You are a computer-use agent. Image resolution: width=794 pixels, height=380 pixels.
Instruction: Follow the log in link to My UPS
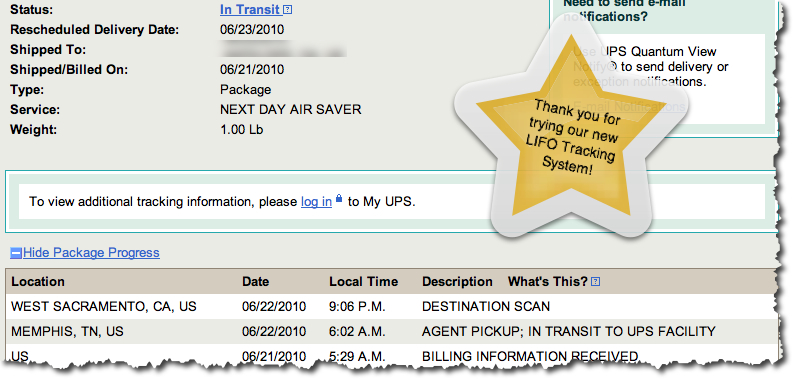tap(316, 202)
